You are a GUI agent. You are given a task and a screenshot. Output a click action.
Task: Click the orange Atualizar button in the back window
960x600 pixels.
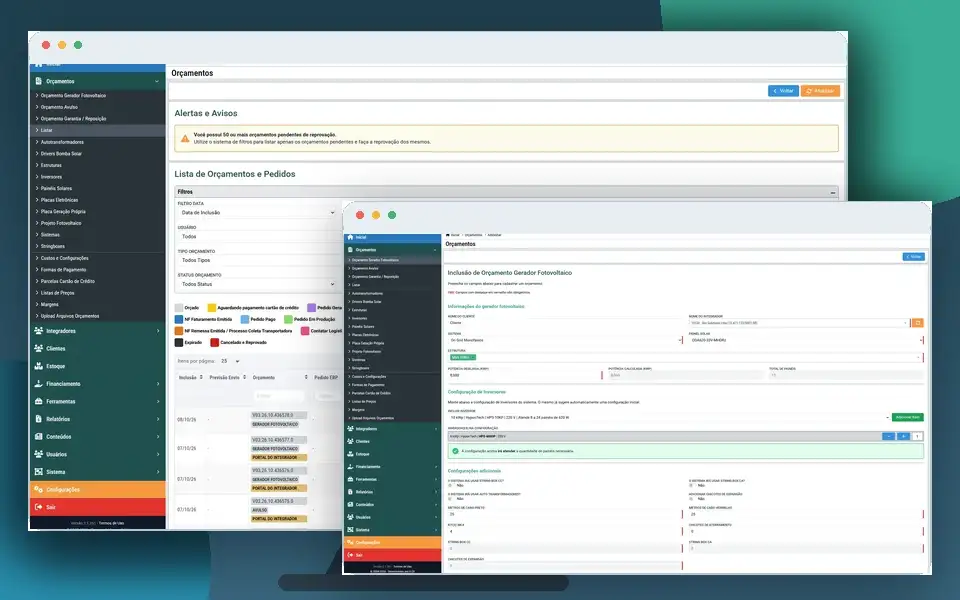point(820,91)
